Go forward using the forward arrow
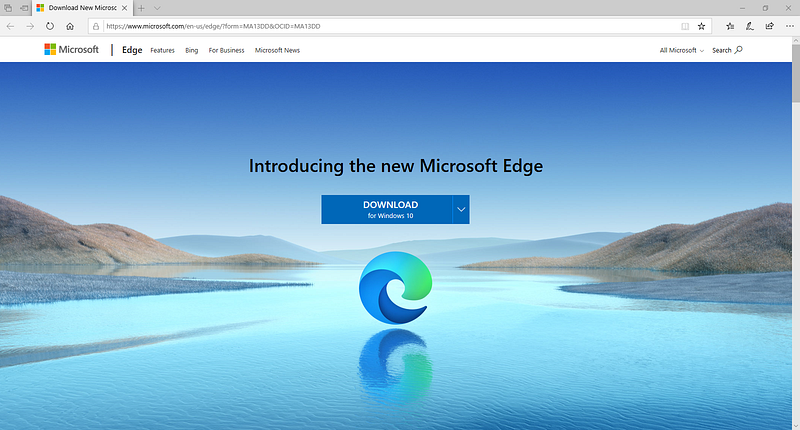 pyautogui.click(x=30, y=26)
